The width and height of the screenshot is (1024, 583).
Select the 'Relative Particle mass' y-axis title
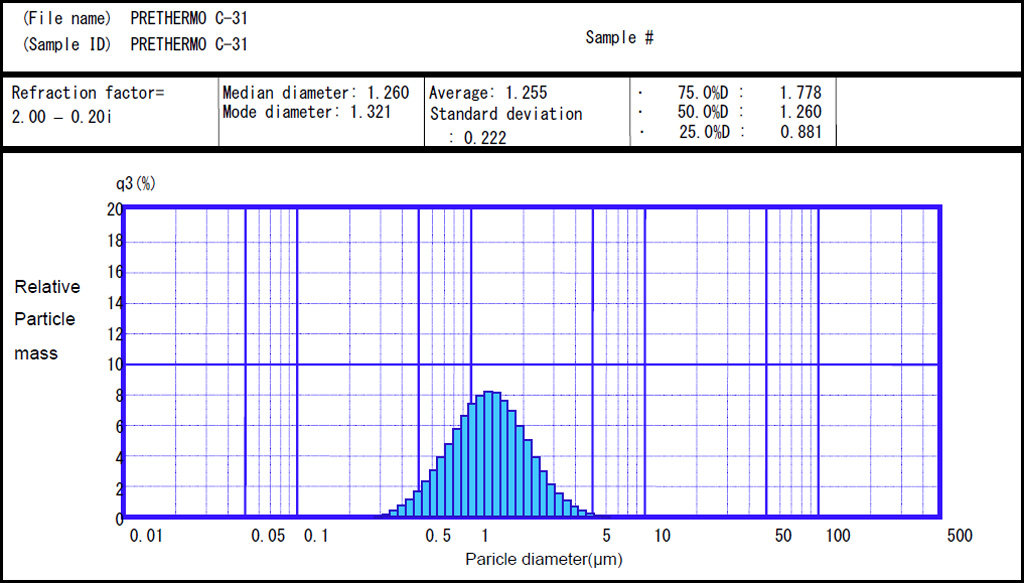pos(46,320)
